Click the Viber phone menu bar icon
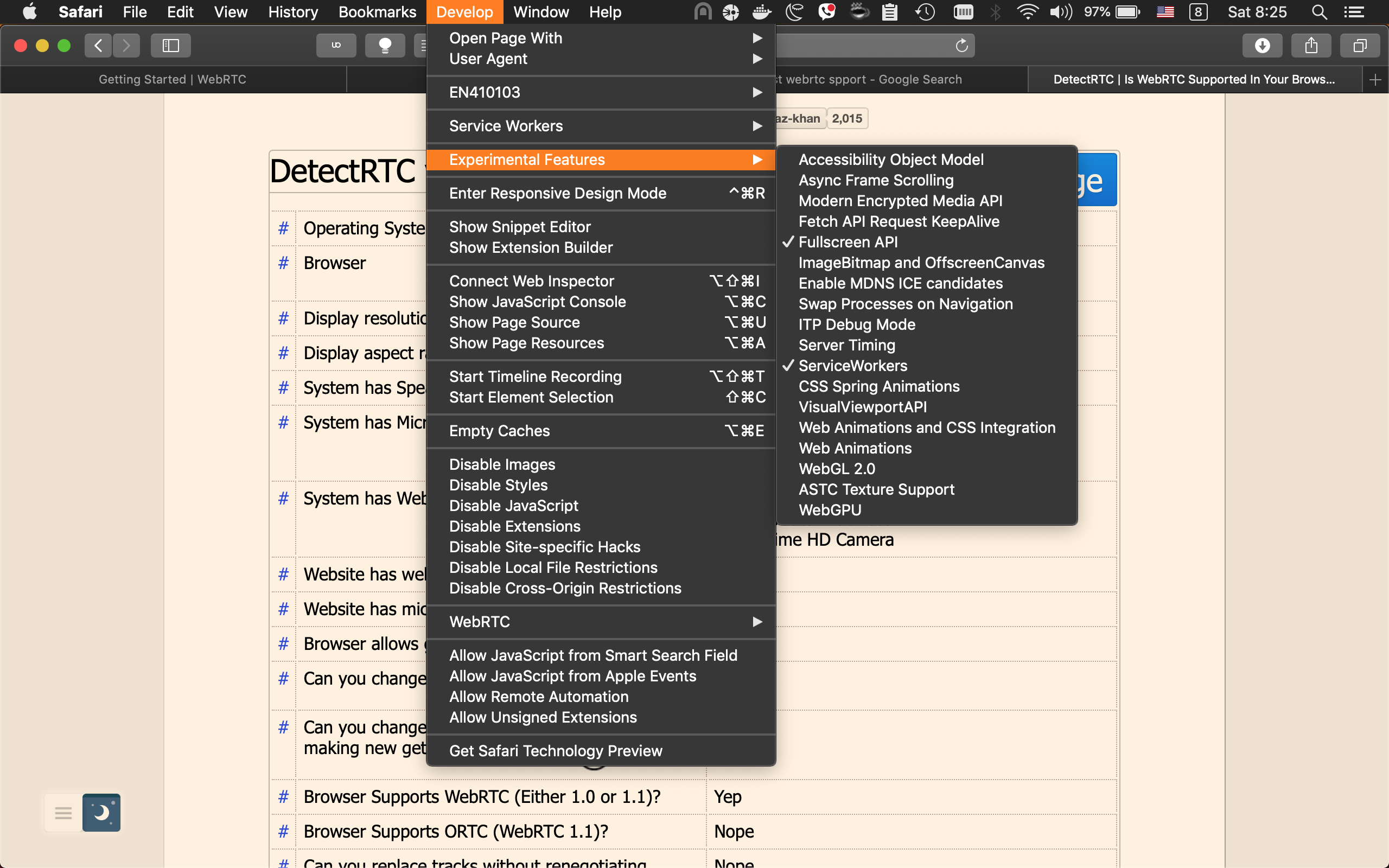Screen dimensions: 1389x868 coord(826,12)
